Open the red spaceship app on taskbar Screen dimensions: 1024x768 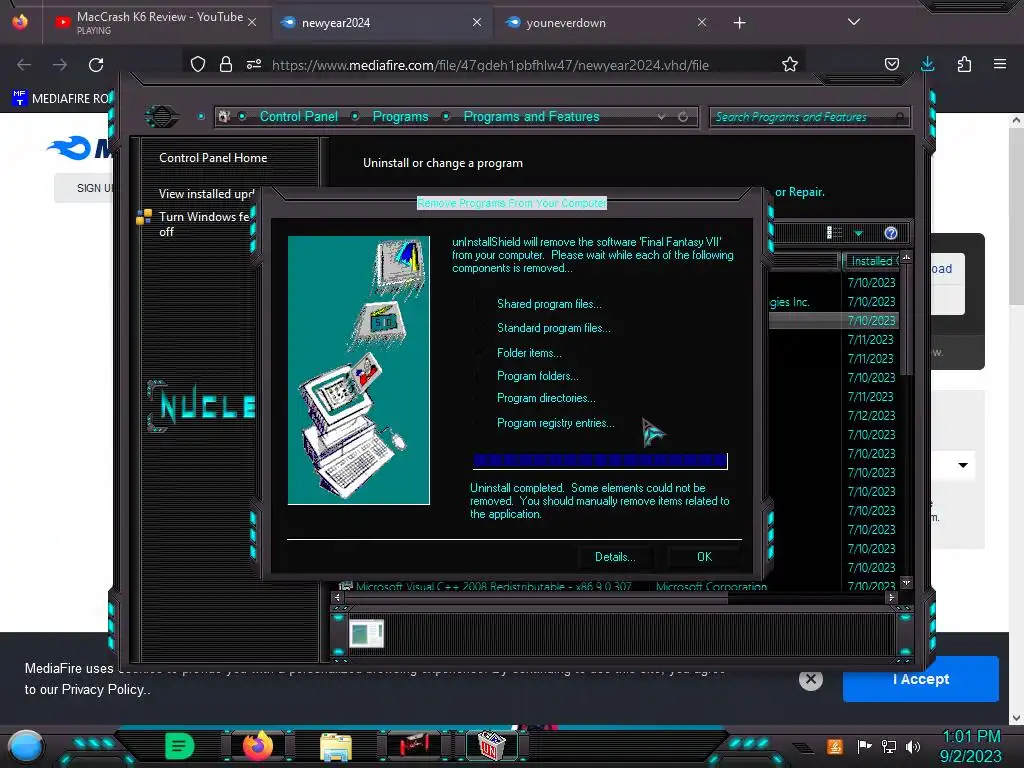click(414, 744)
